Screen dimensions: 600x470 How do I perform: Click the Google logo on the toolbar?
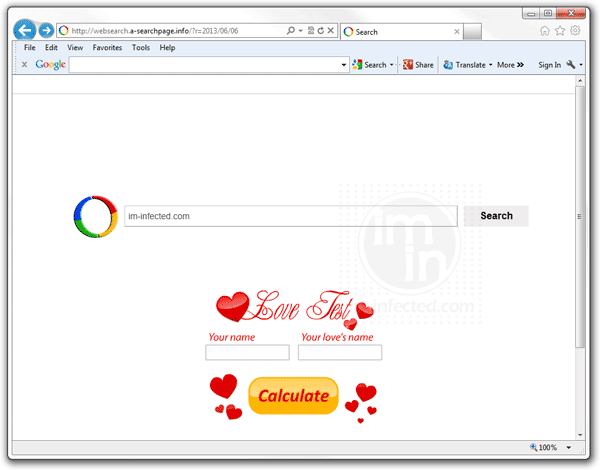[51, 64]
